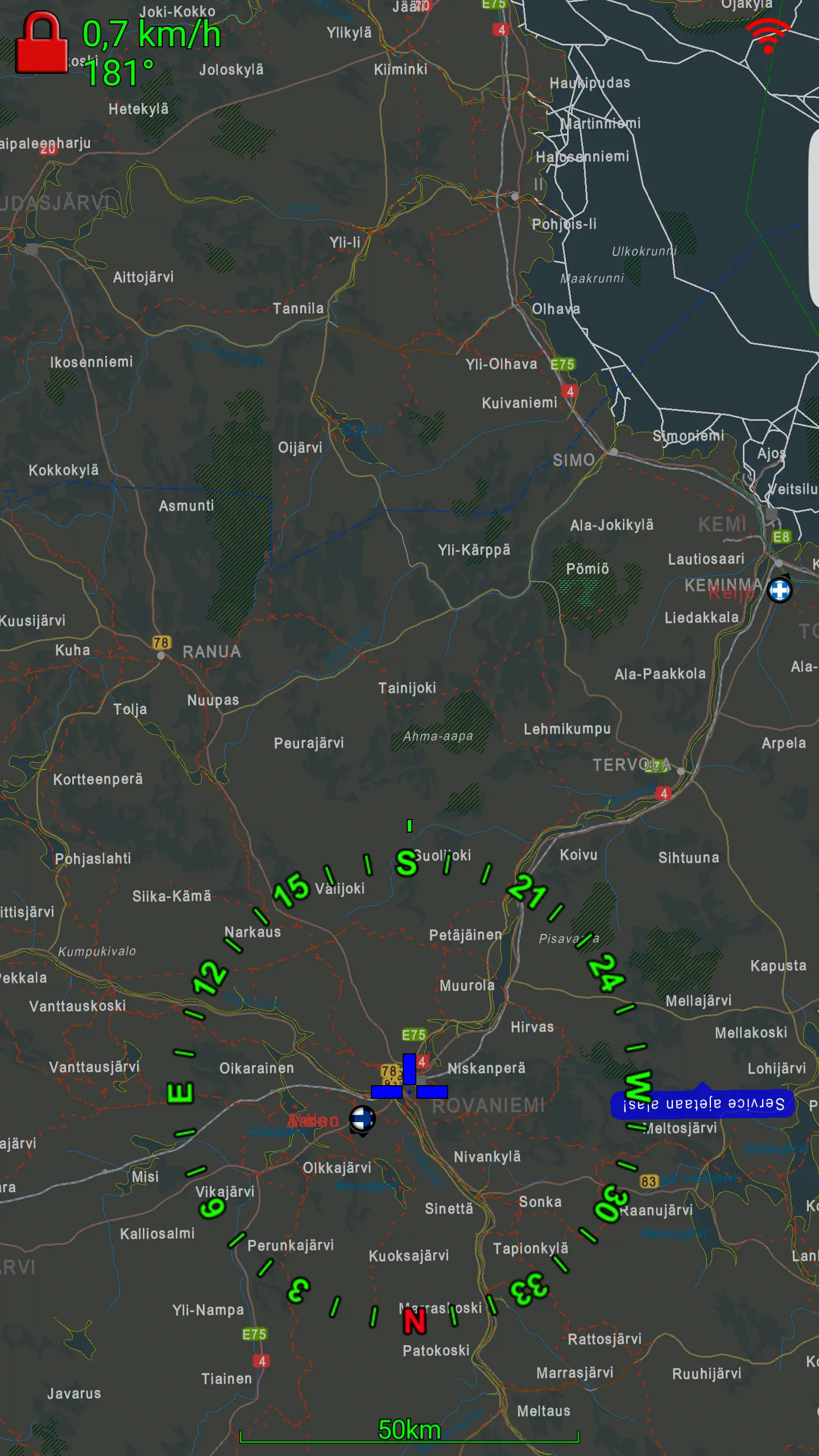Image resolution: width=819 pixels, height=1456 pixels.
Task: Tap the KEMI city label
Action: 722,524
